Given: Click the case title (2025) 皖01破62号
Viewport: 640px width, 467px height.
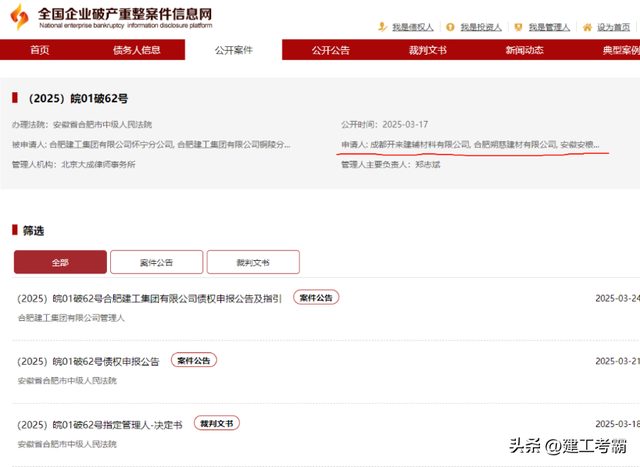Looking at the screenshot, I should coord(78,98).
